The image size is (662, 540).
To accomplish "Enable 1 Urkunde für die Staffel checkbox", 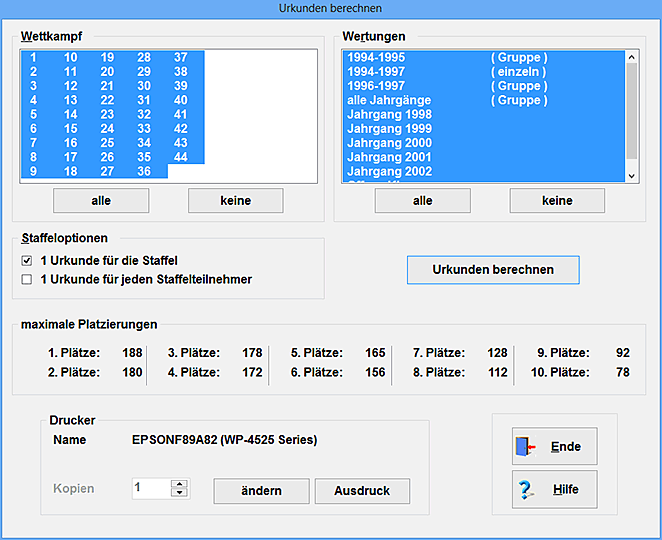I will pyautogui.click(x=27, y=261).
